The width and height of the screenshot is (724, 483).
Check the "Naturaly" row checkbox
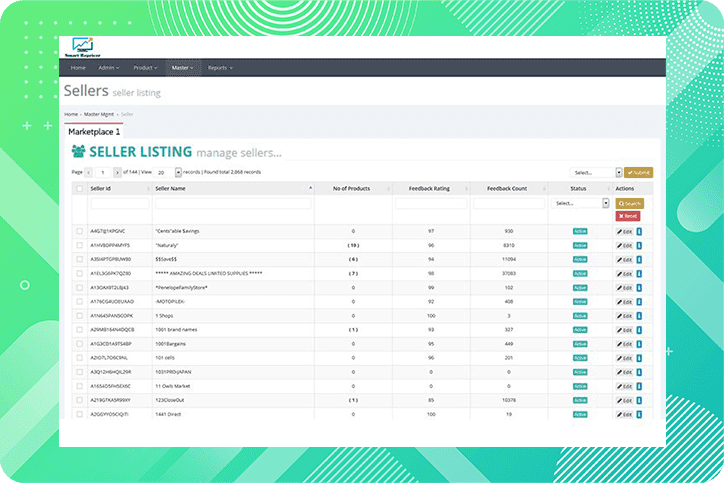click(79, 245)
